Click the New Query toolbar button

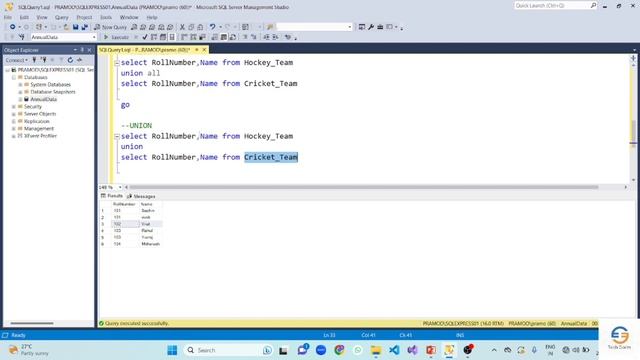click(x=110, y=27)
